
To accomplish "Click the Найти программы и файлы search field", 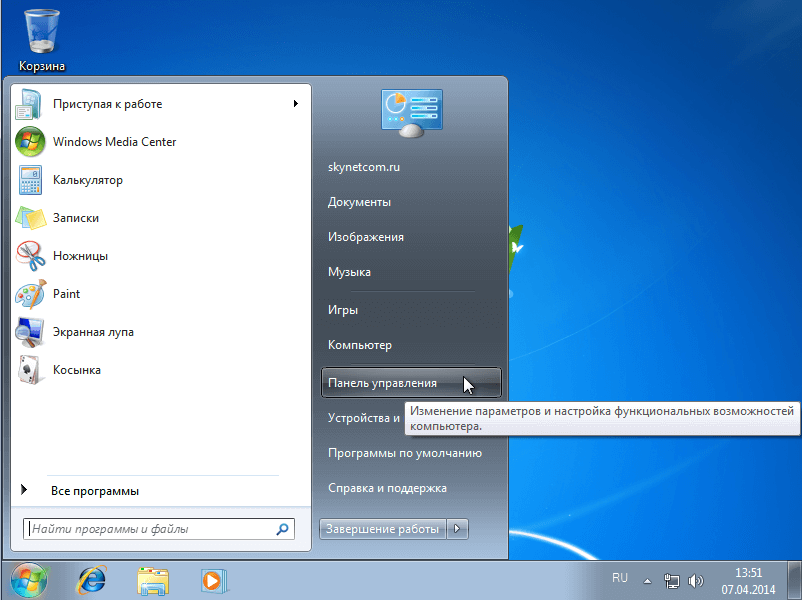I will point(150,529).
